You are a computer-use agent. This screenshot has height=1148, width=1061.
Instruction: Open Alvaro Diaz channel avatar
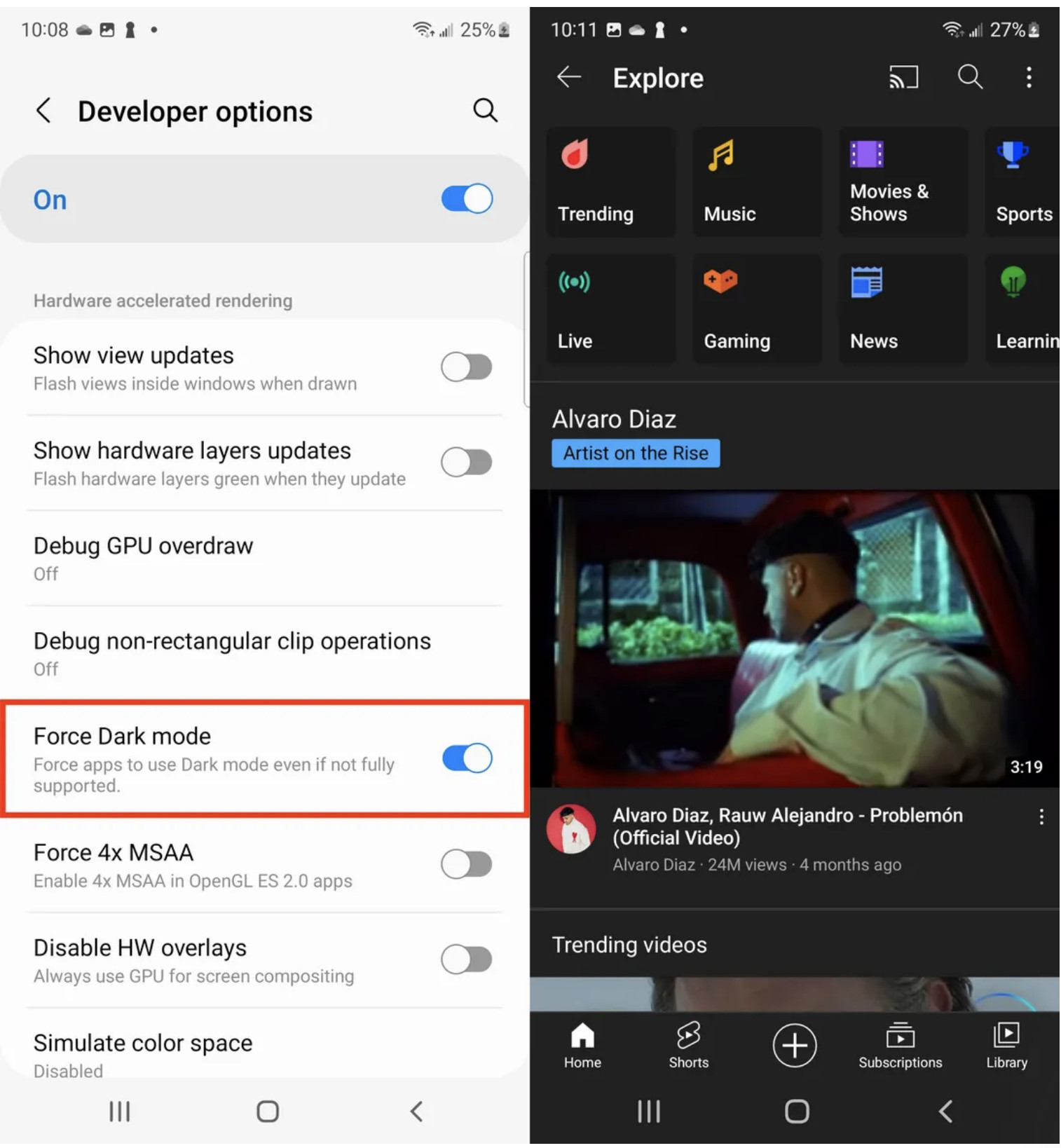pyautogui.click(x=571, y=829)
